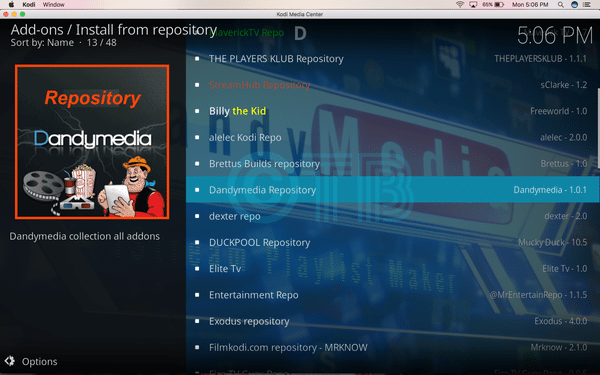Viewport: 600px width, 375px height.
Task: Open the Window menu
Action: tap(54, 5)
